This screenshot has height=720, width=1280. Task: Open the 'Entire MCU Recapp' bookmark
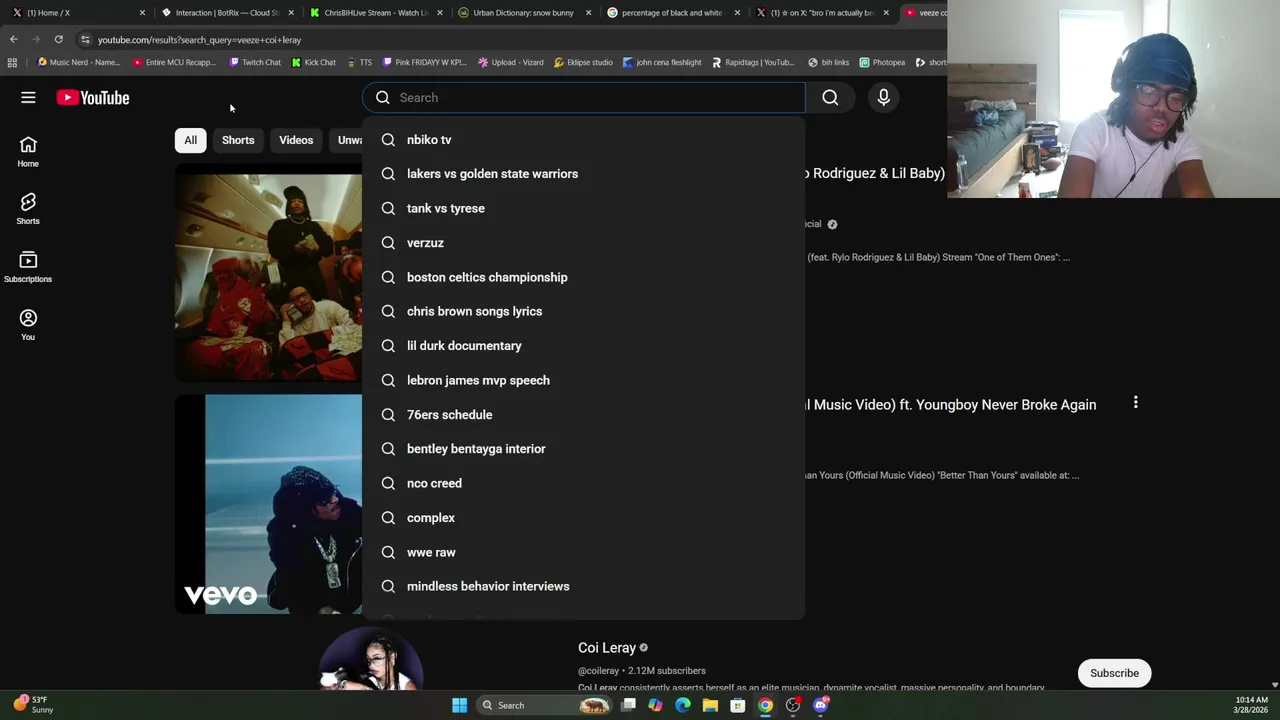pos(174,62)
